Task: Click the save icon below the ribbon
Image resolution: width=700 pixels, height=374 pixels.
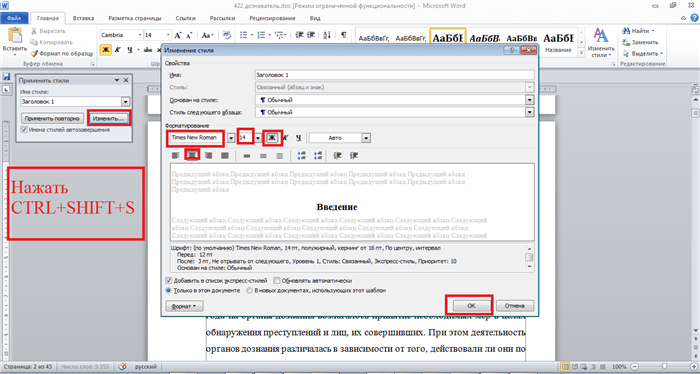Action: pyautogui.click(x=6, y=77)
